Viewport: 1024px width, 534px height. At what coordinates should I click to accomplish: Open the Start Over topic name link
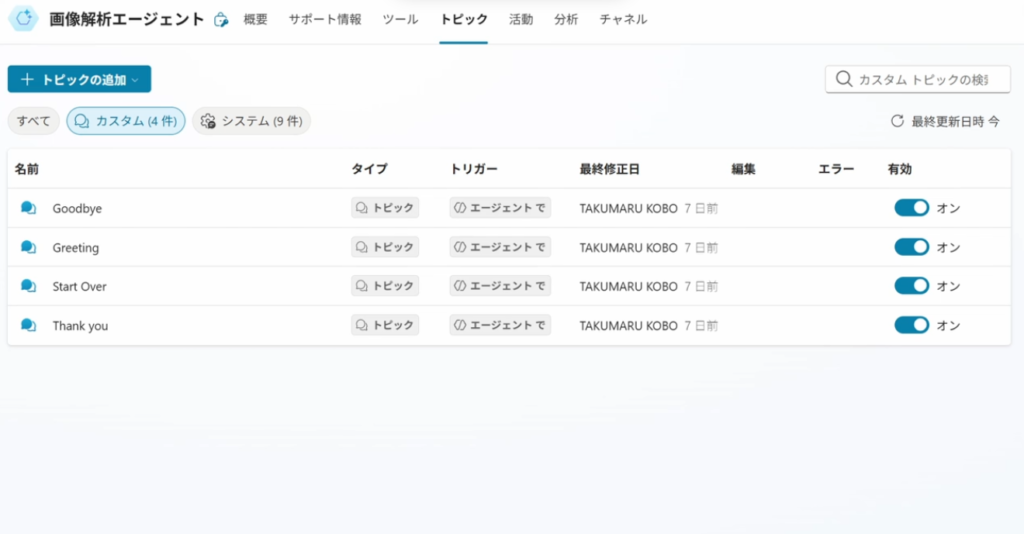(80, 286)
